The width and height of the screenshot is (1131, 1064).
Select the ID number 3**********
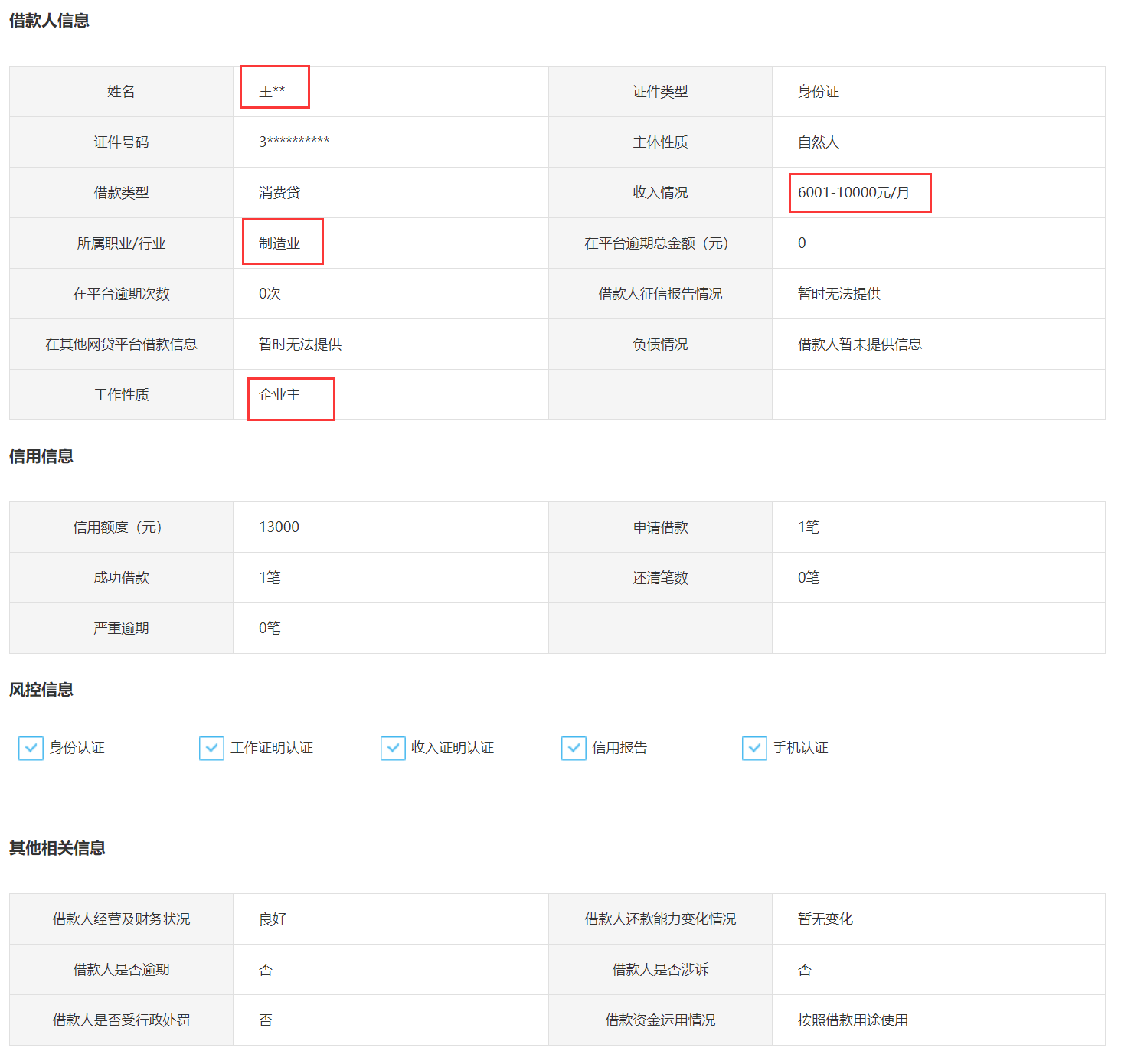tap(294, 142)
